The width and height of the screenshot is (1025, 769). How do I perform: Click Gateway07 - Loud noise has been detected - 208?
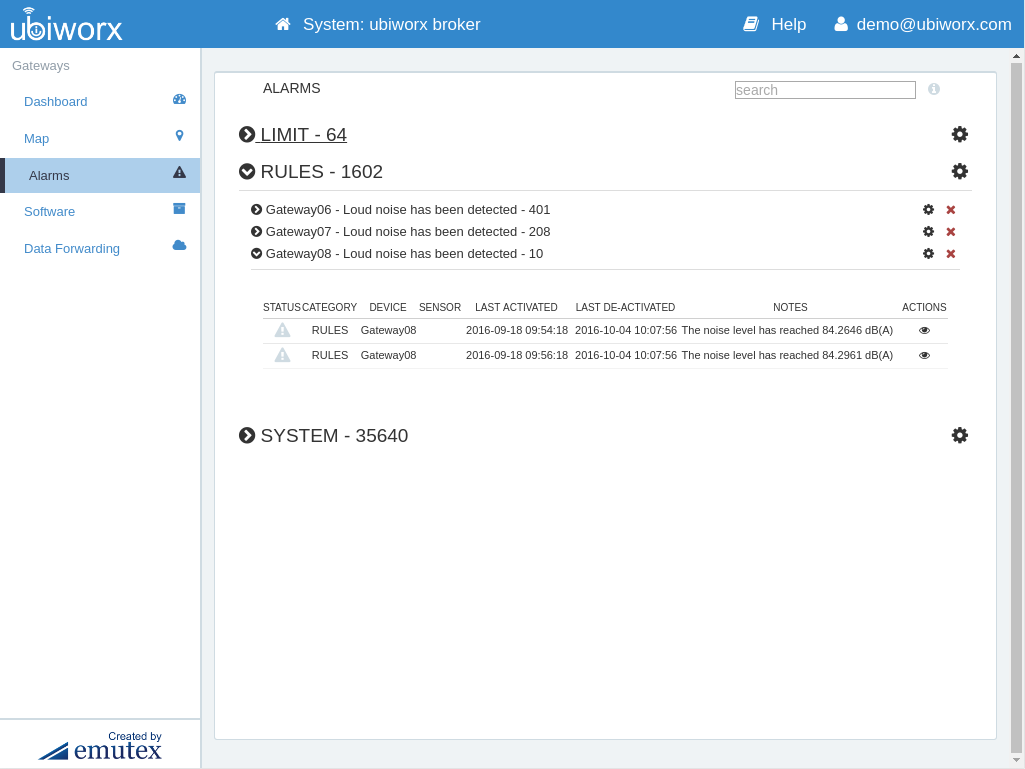point(408,231)
